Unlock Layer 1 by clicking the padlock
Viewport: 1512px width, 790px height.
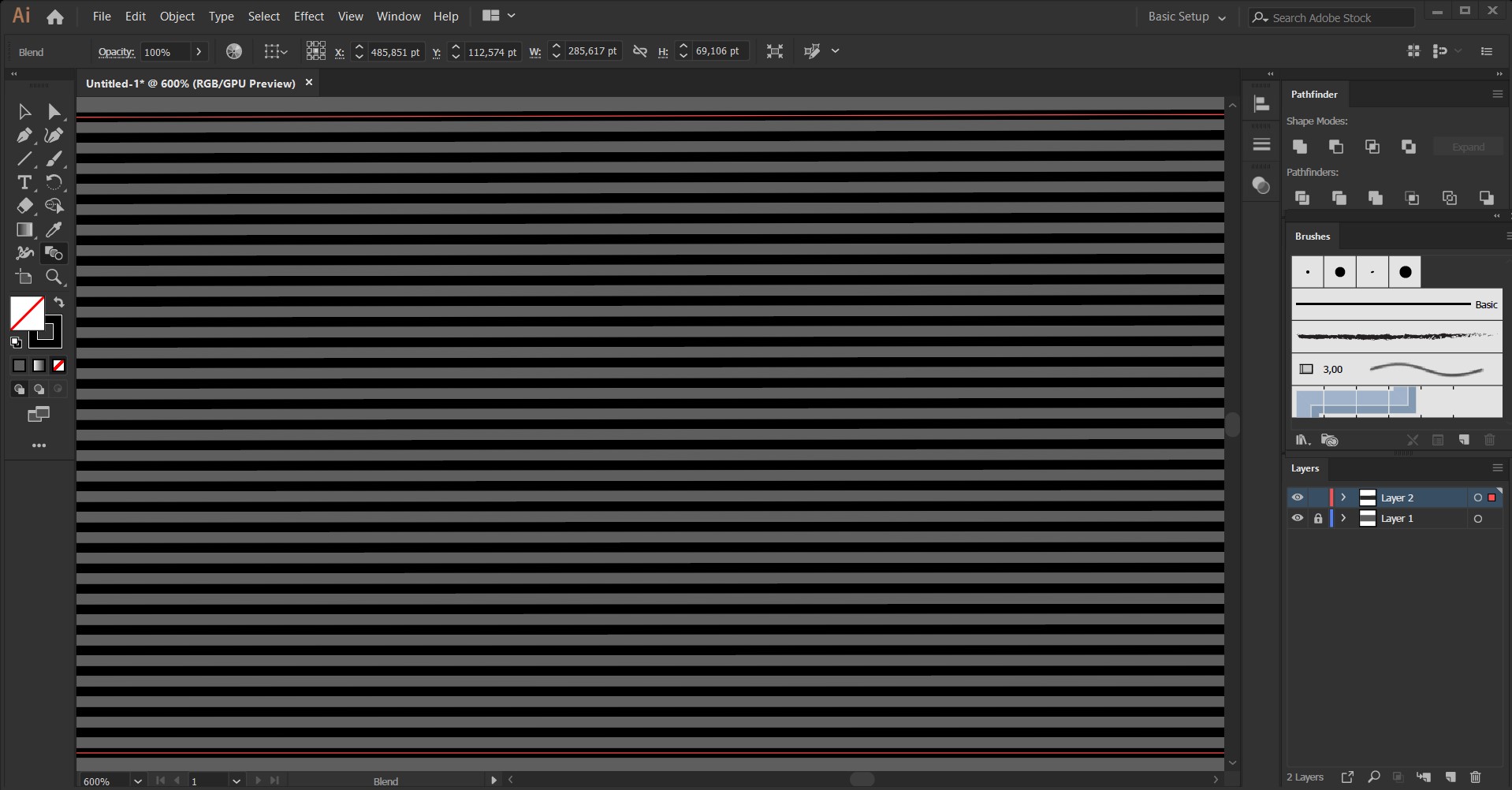coord(1319,518)
